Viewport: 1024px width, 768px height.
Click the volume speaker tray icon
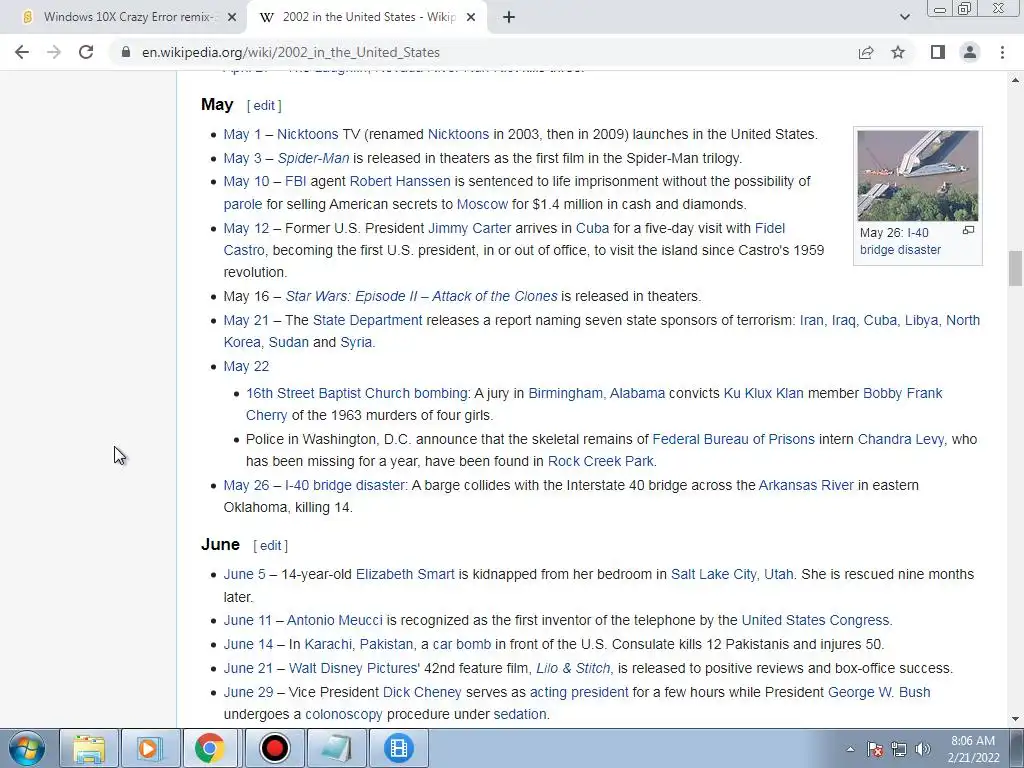click(x=923, y=750)
